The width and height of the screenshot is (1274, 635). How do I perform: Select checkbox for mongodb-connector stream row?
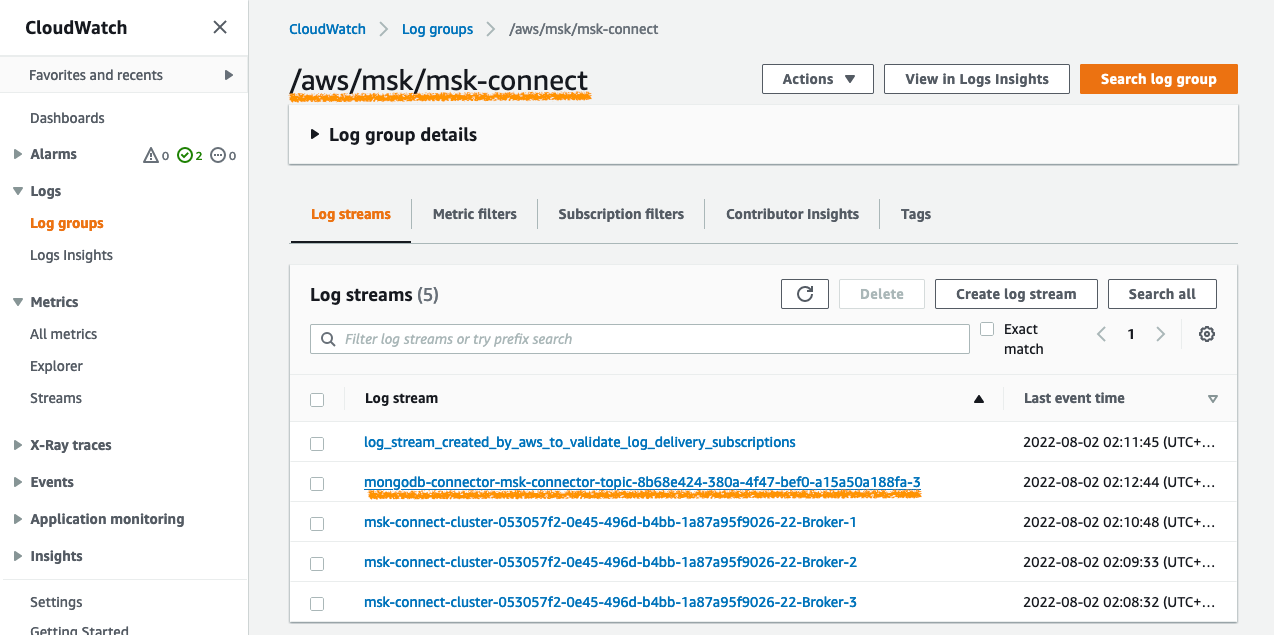[317, 484]
